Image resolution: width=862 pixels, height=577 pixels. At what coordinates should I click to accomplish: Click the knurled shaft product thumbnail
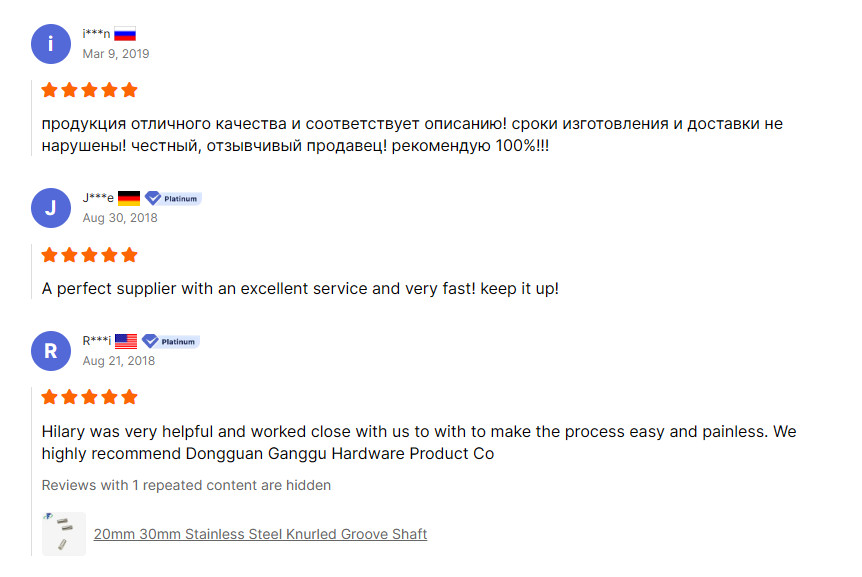click(x=63, y=533)
